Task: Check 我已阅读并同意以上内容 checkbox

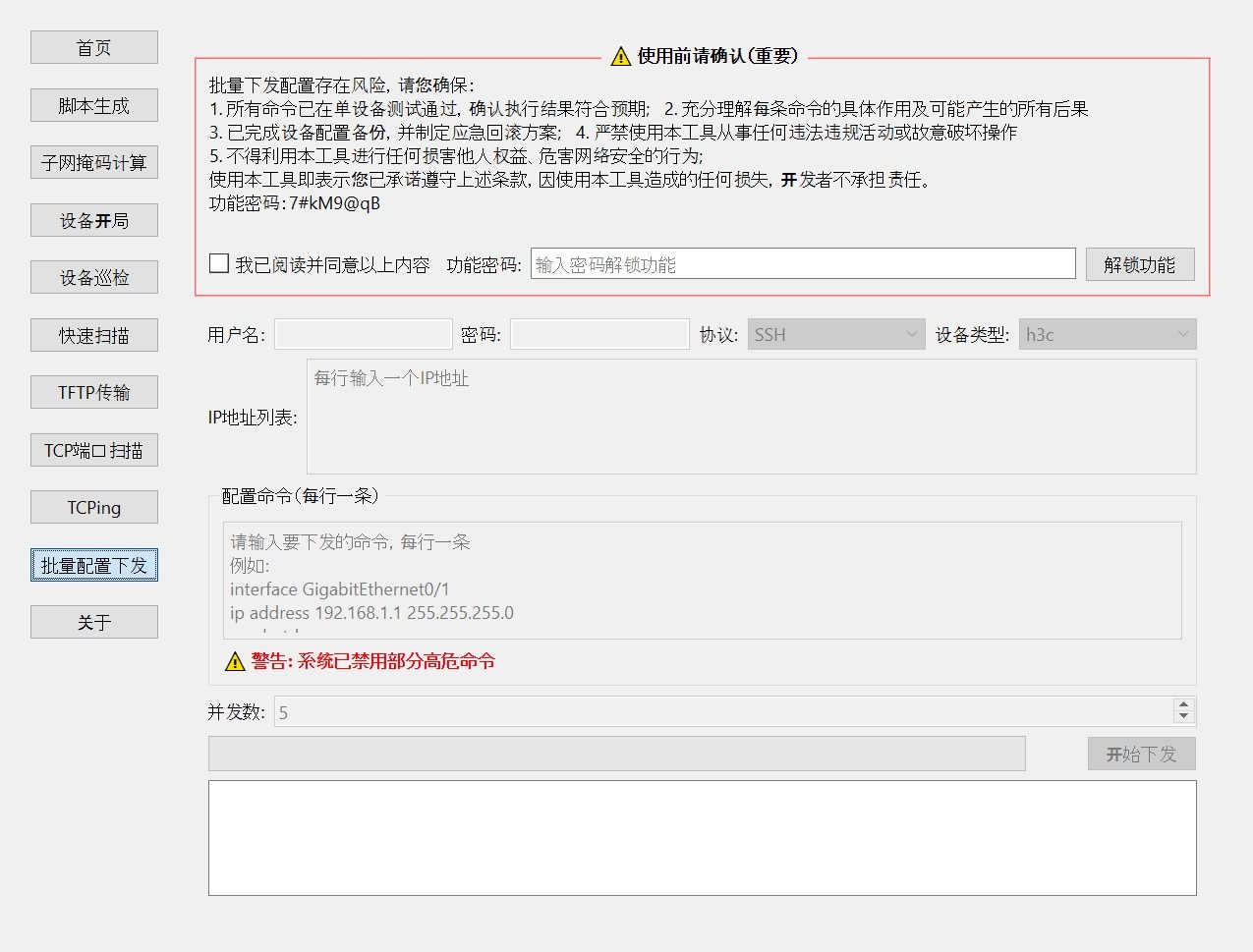Action: (x=219, y=263)
